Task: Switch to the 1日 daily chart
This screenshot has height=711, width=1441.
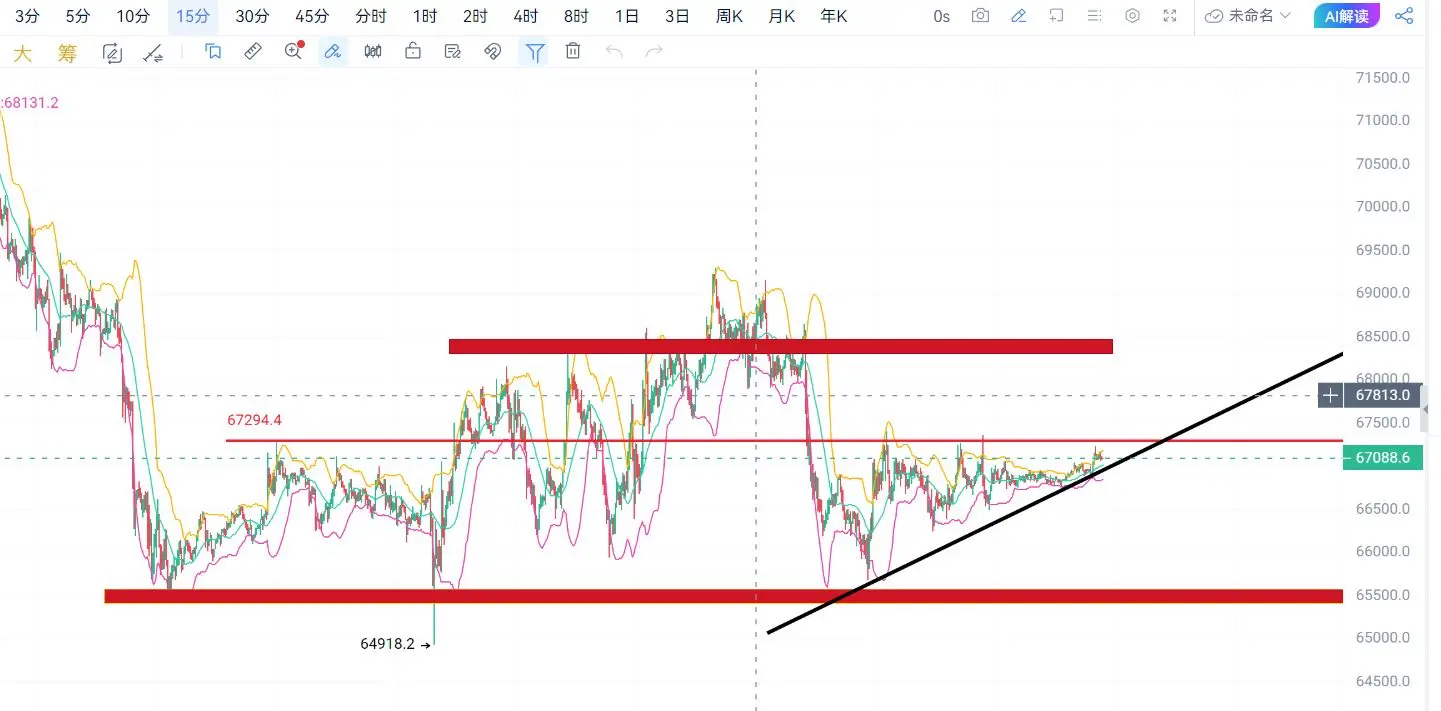Action: (627, 16)
